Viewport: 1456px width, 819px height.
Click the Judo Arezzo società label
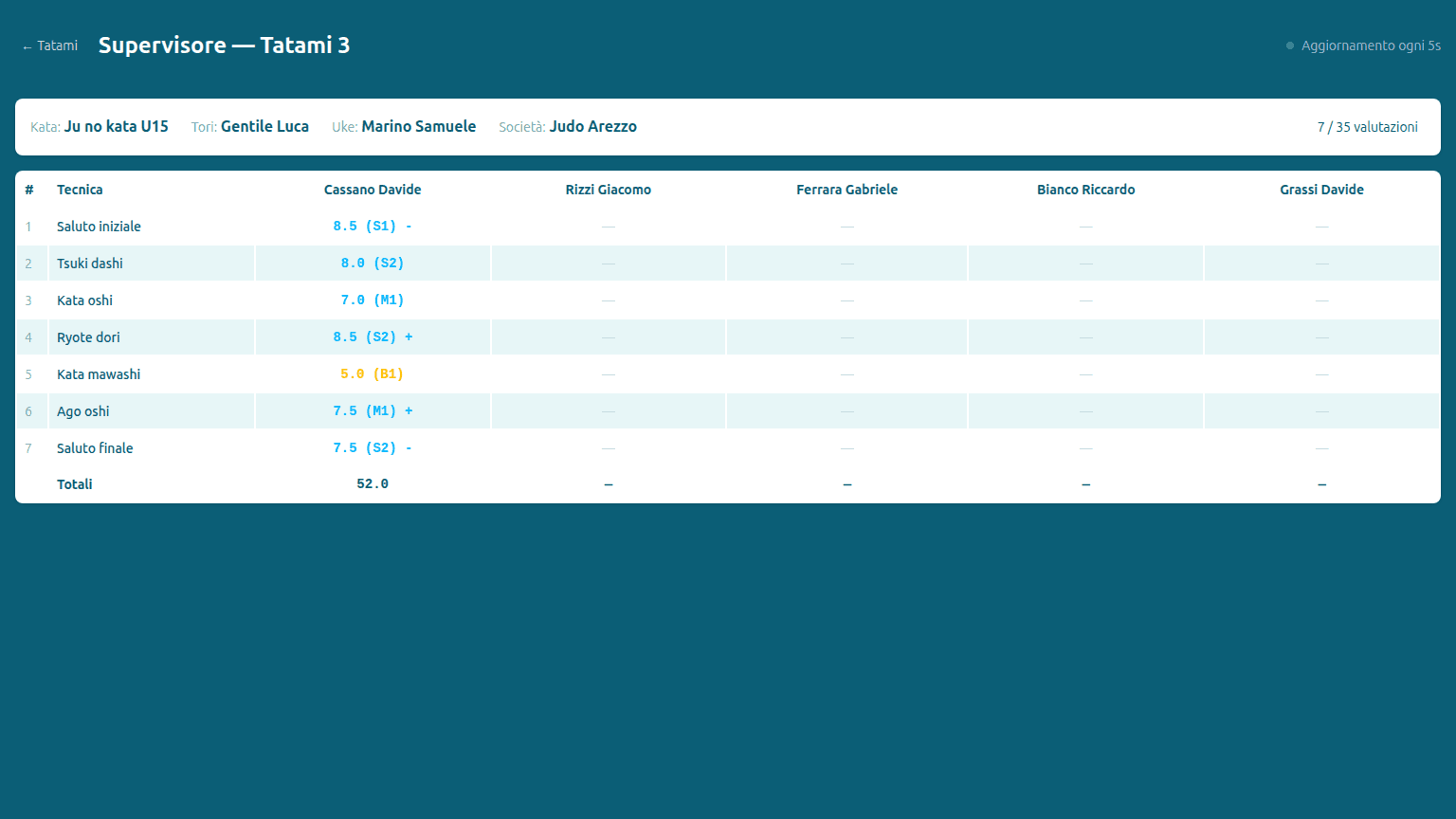point(592,127)
